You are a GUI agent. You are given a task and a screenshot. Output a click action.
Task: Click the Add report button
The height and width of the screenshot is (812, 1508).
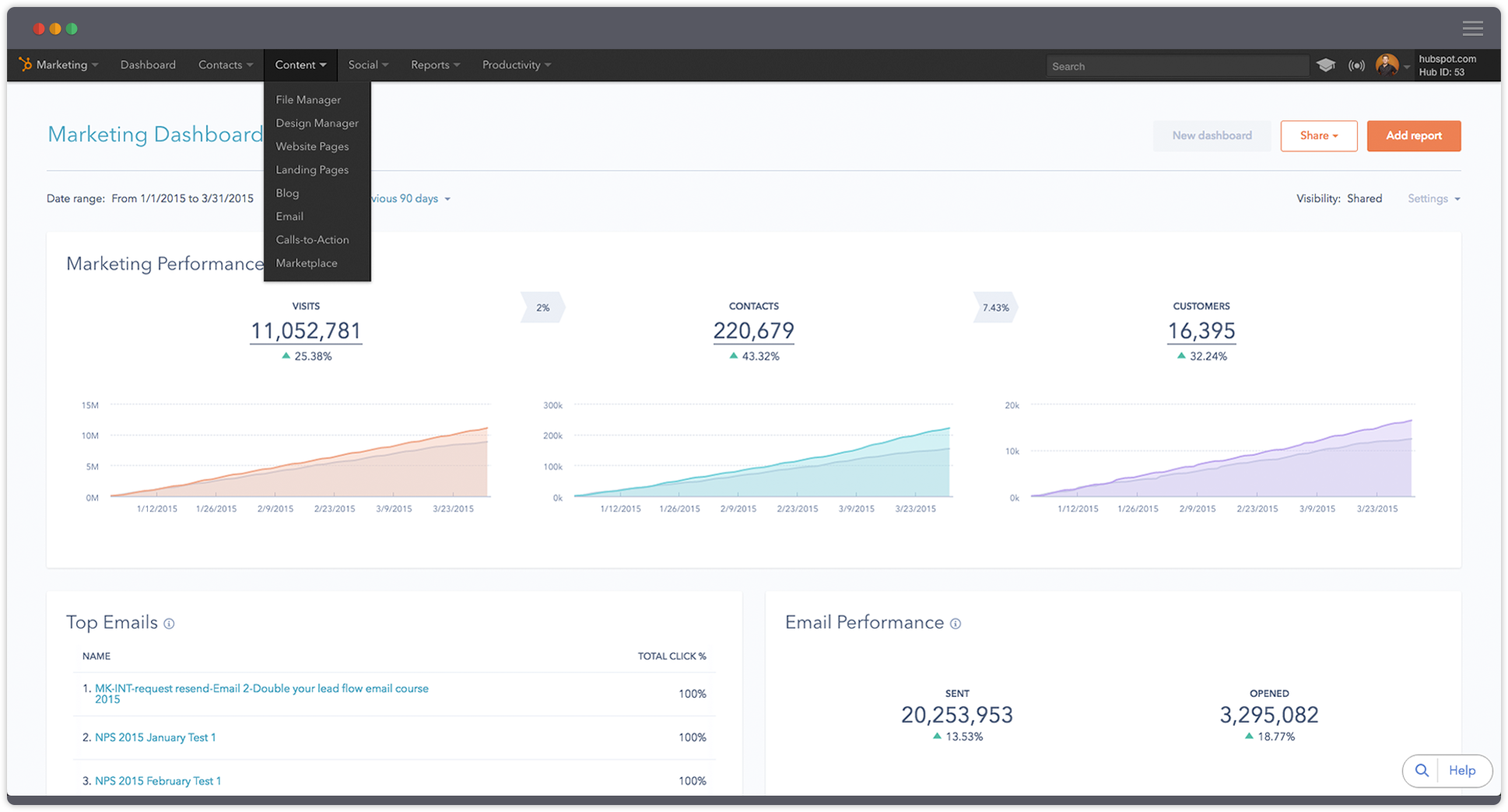(1414, 136)
